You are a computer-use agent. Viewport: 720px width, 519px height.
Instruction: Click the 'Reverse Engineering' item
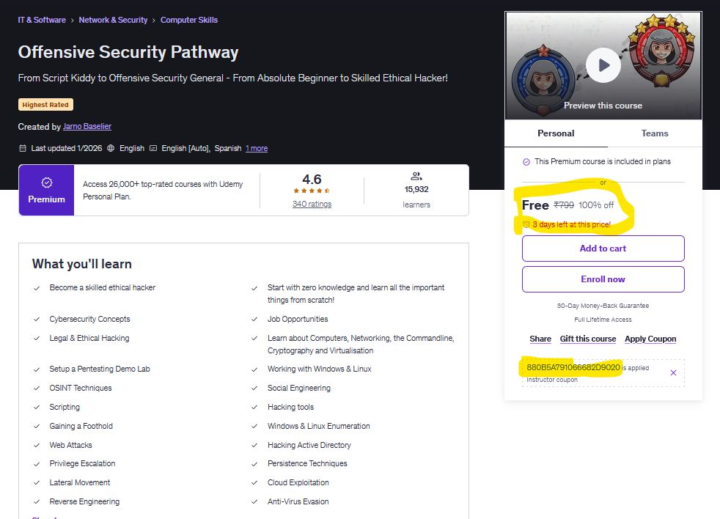tap(84, 502)
